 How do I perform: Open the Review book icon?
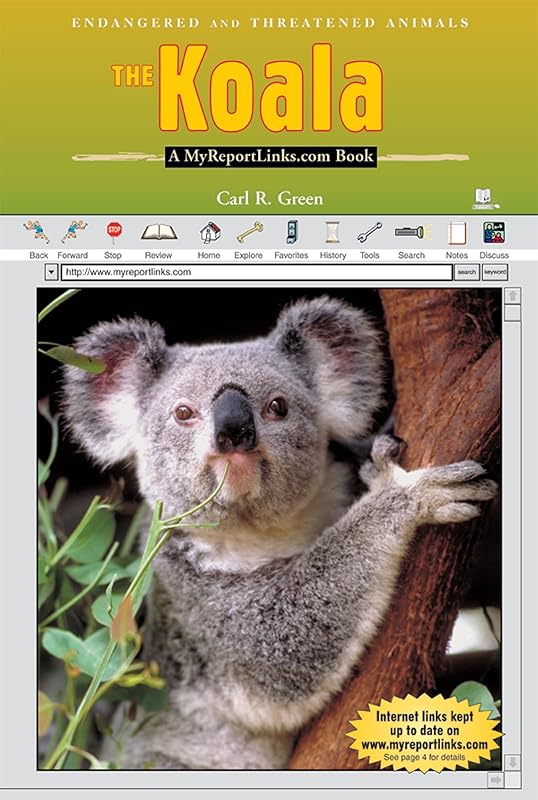pos(159,232)
